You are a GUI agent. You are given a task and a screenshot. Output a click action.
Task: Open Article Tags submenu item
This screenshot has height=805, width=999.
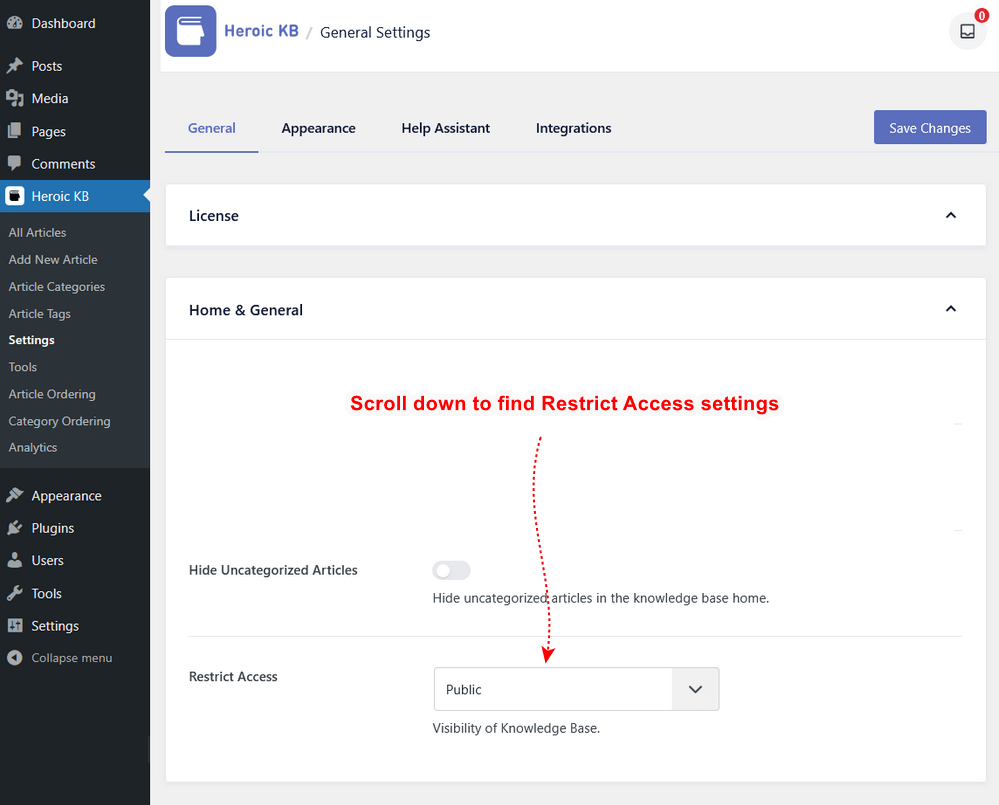[40, 313]
